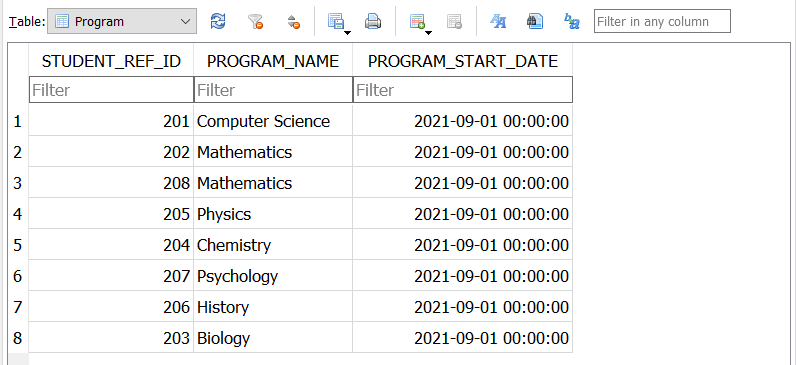Open find and replace icon
Screen dimensions: 796x365
click(x=572, y=21)
